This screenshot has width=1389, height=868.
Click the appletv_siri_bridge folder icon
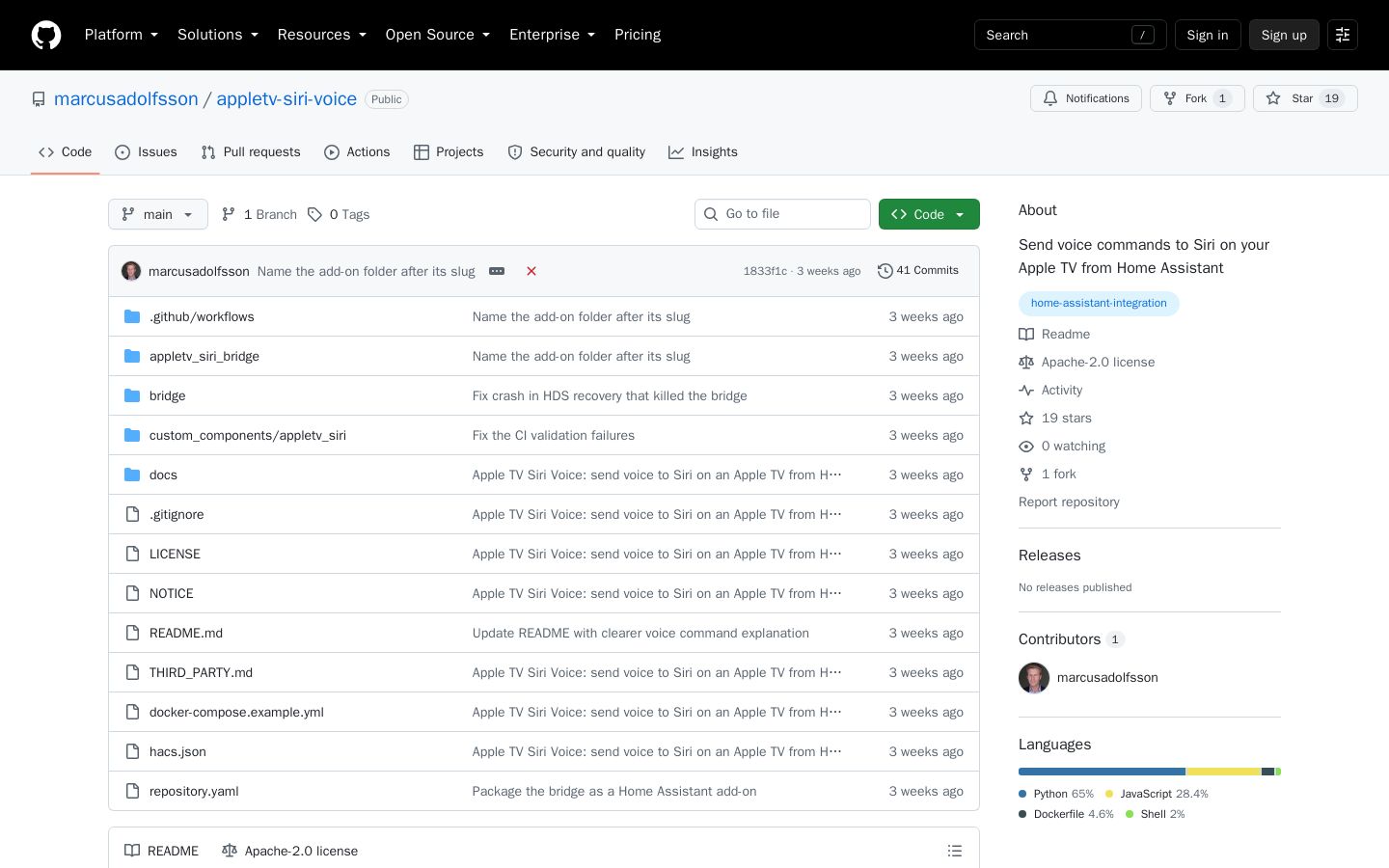[x=132, y=356]
